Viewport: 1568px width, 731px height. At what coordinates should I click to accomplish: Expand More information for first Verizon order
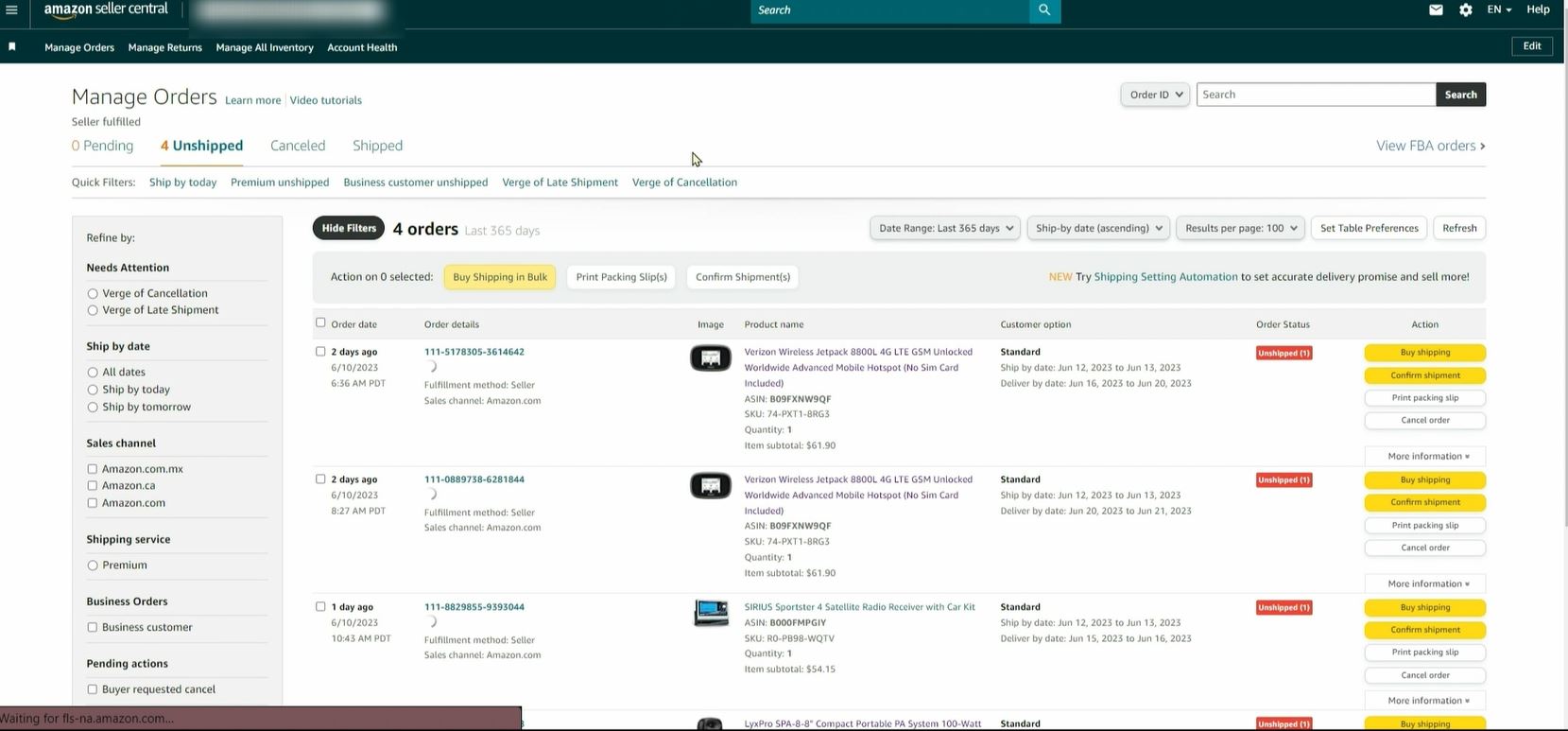(1425, 456)
